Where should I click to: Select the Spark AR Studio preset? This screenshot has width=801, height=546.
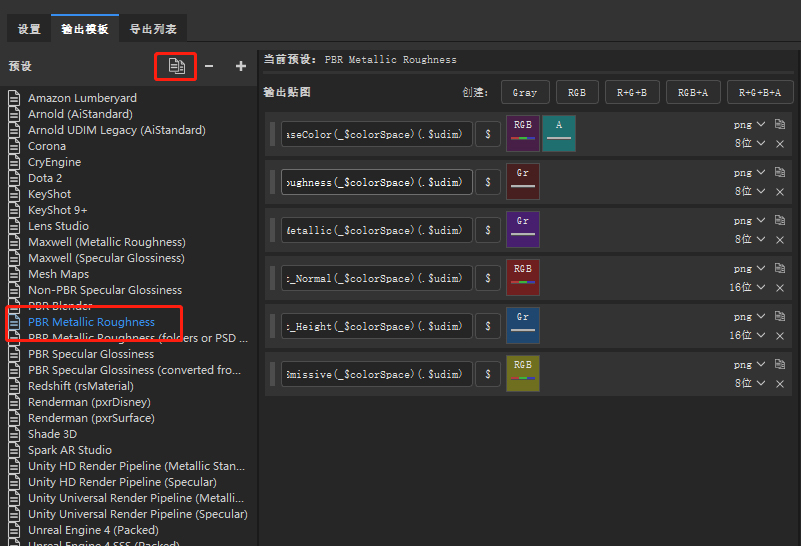tap(70, 450)
